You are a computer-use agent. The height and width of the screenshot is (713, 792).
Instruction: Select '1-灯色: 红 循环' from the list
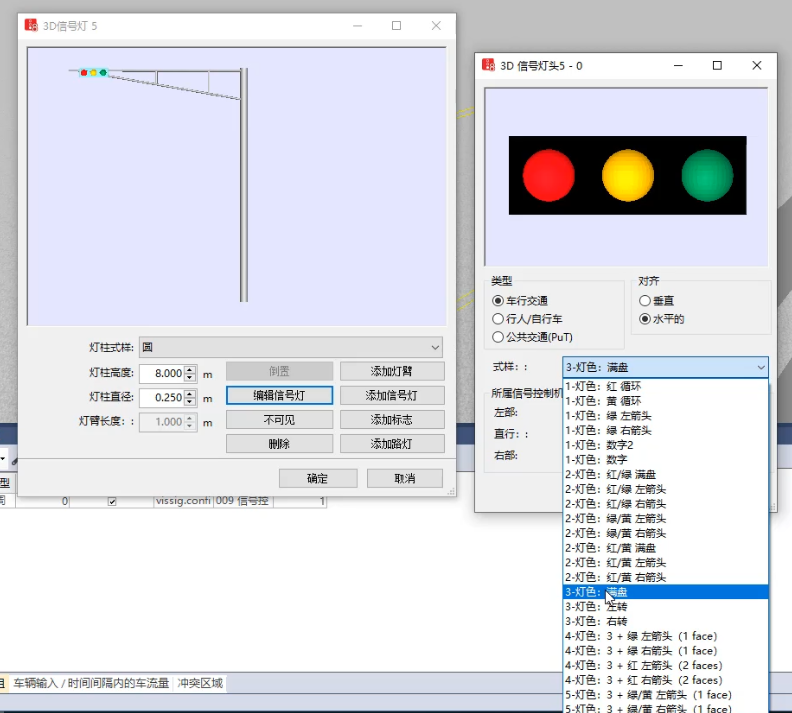pyautogui.click(x=665, y=386)
